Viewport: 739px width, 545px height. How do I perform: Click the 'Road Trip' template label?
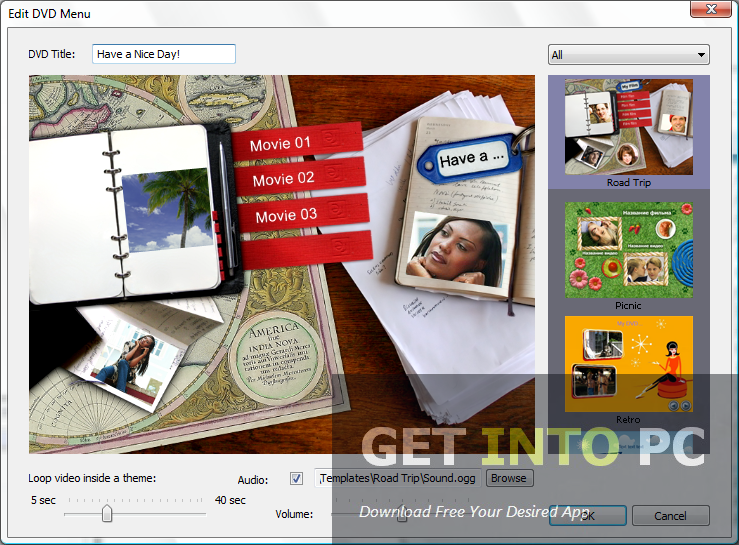(629, 182)
